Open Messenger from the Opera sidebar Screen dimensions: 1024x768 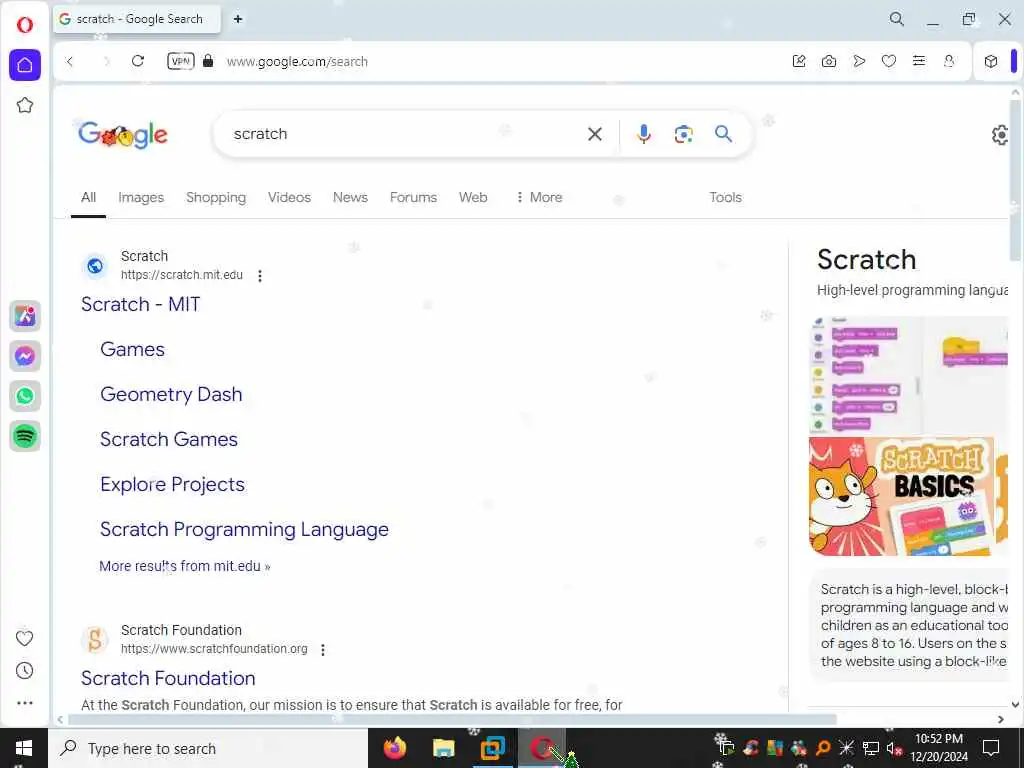25,356
